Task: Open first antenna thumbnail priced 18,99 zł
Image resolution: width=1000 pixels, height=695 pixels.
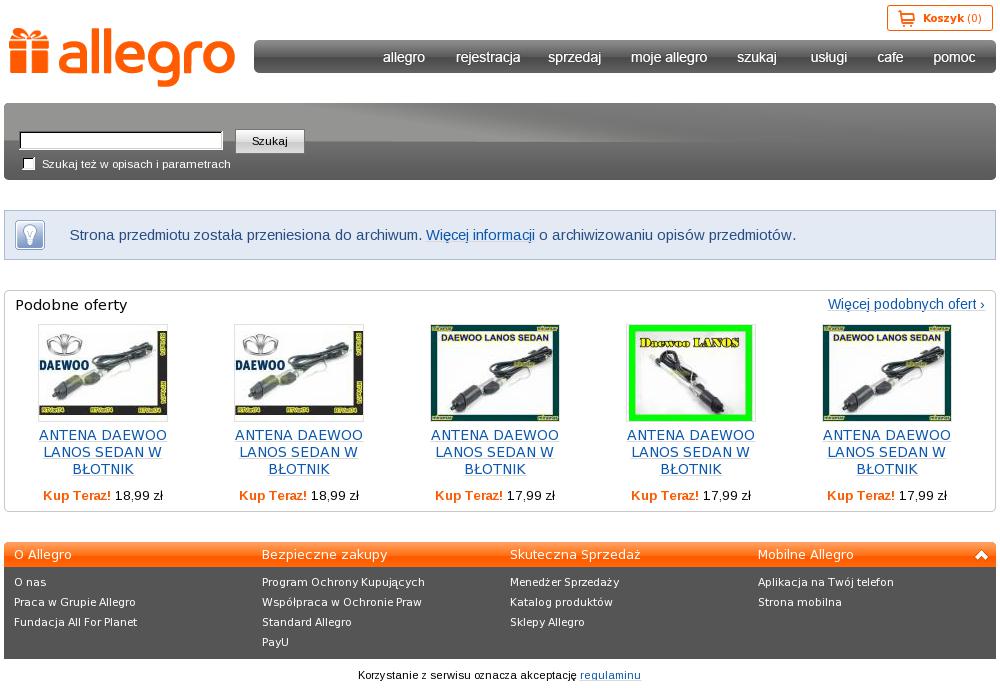Action: pyautogui.click(x=103, y=372)
